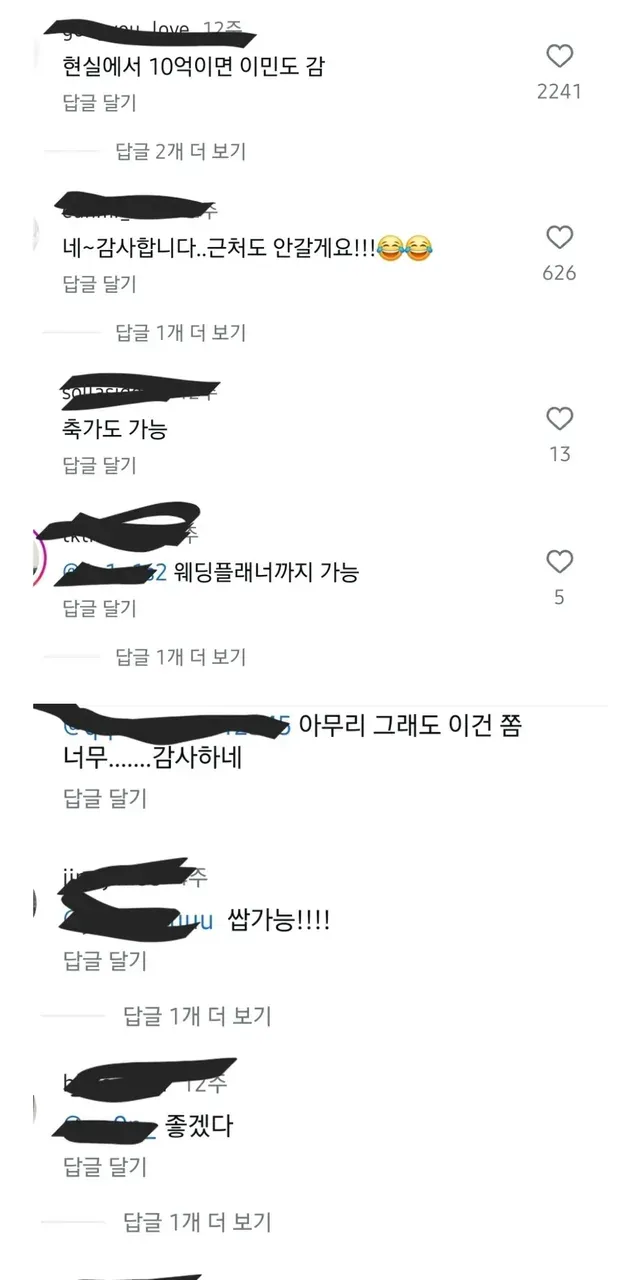Reply to '현실에서 10억이면 이민도 감' comment
Screen dimensions: 640x1280
[x=99, y=103]
